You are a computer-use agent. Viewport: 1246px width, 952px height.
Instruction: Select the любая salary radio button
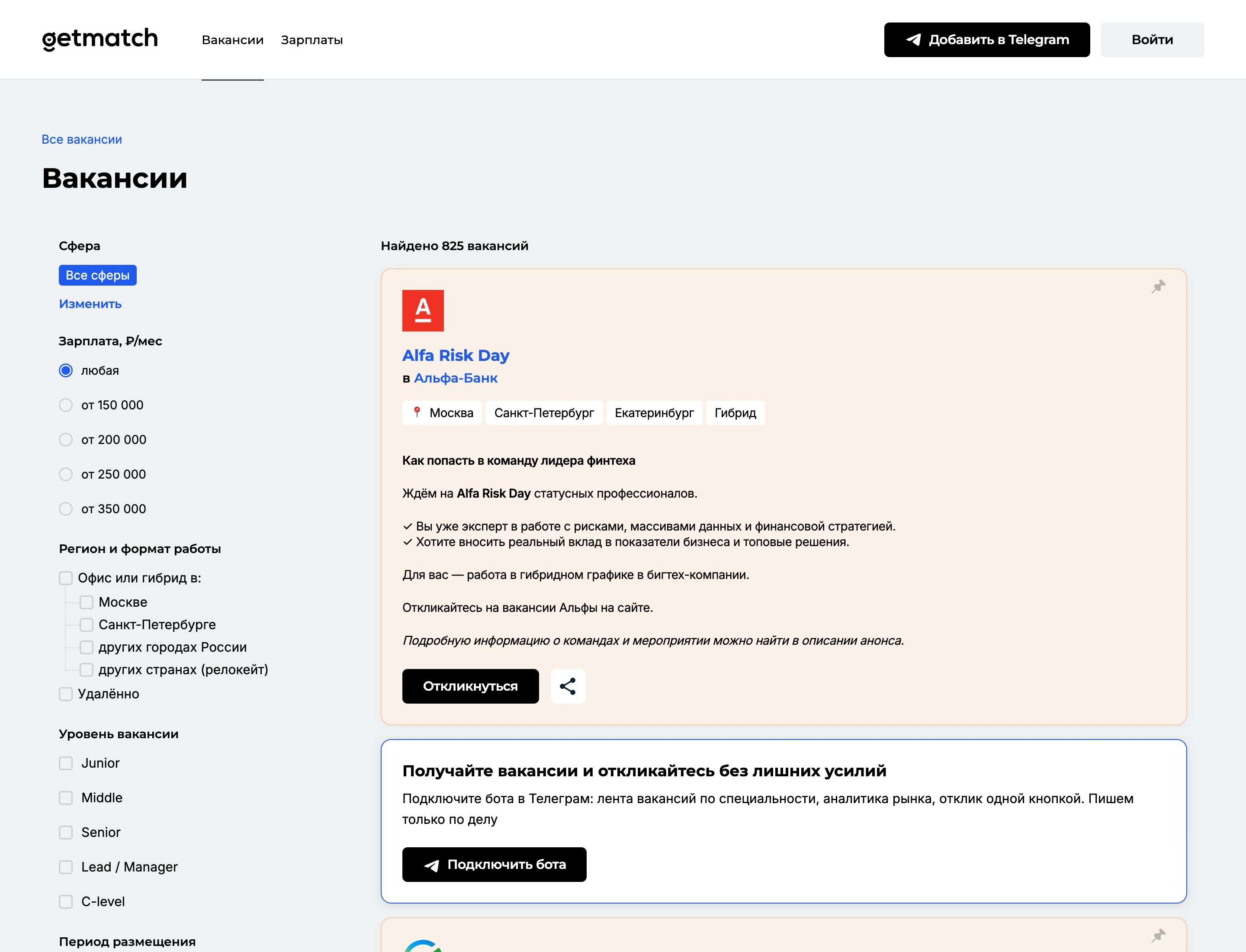pos(66,370)
